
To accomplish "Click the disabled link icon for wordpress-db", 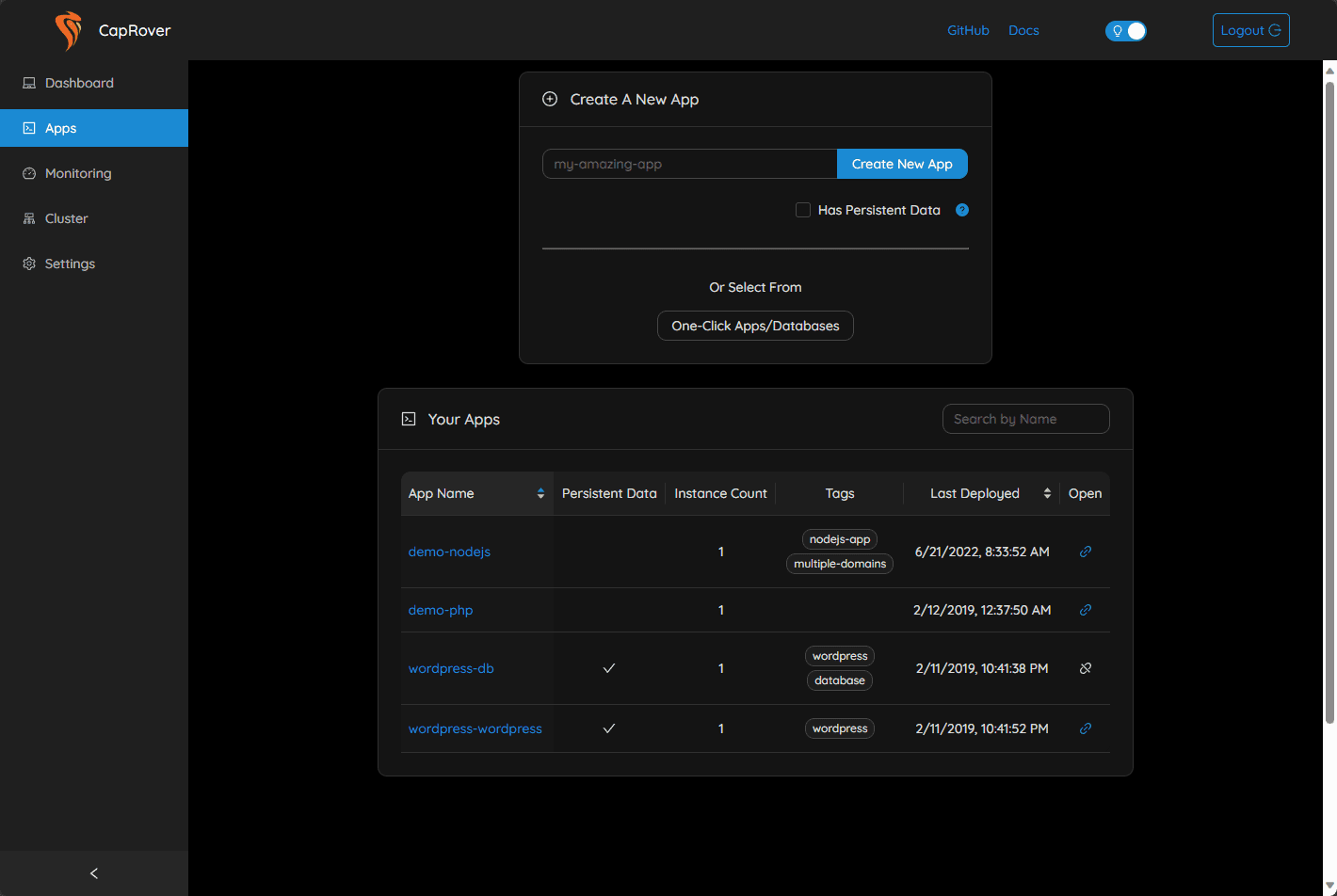I will [x=1086, y=668].
